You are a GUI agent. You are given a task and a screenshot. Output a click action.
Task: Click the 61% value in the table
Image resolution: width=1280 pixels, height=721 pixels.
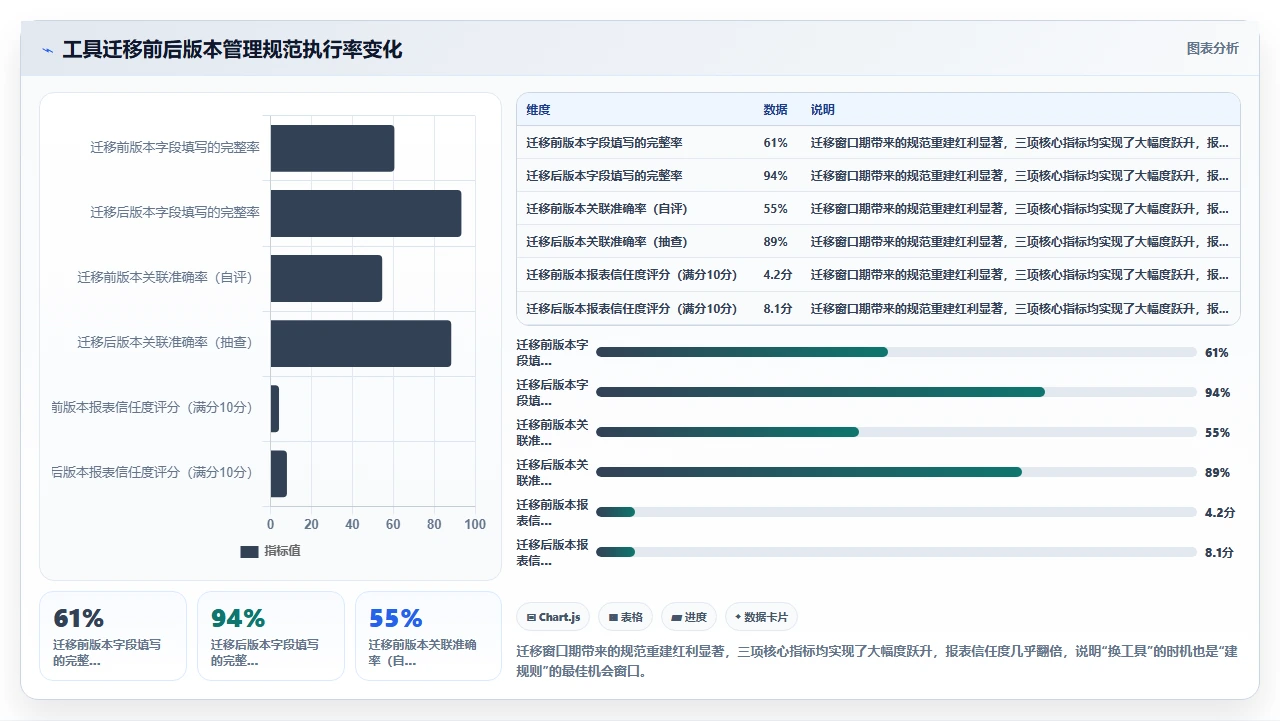pos(775,143)
